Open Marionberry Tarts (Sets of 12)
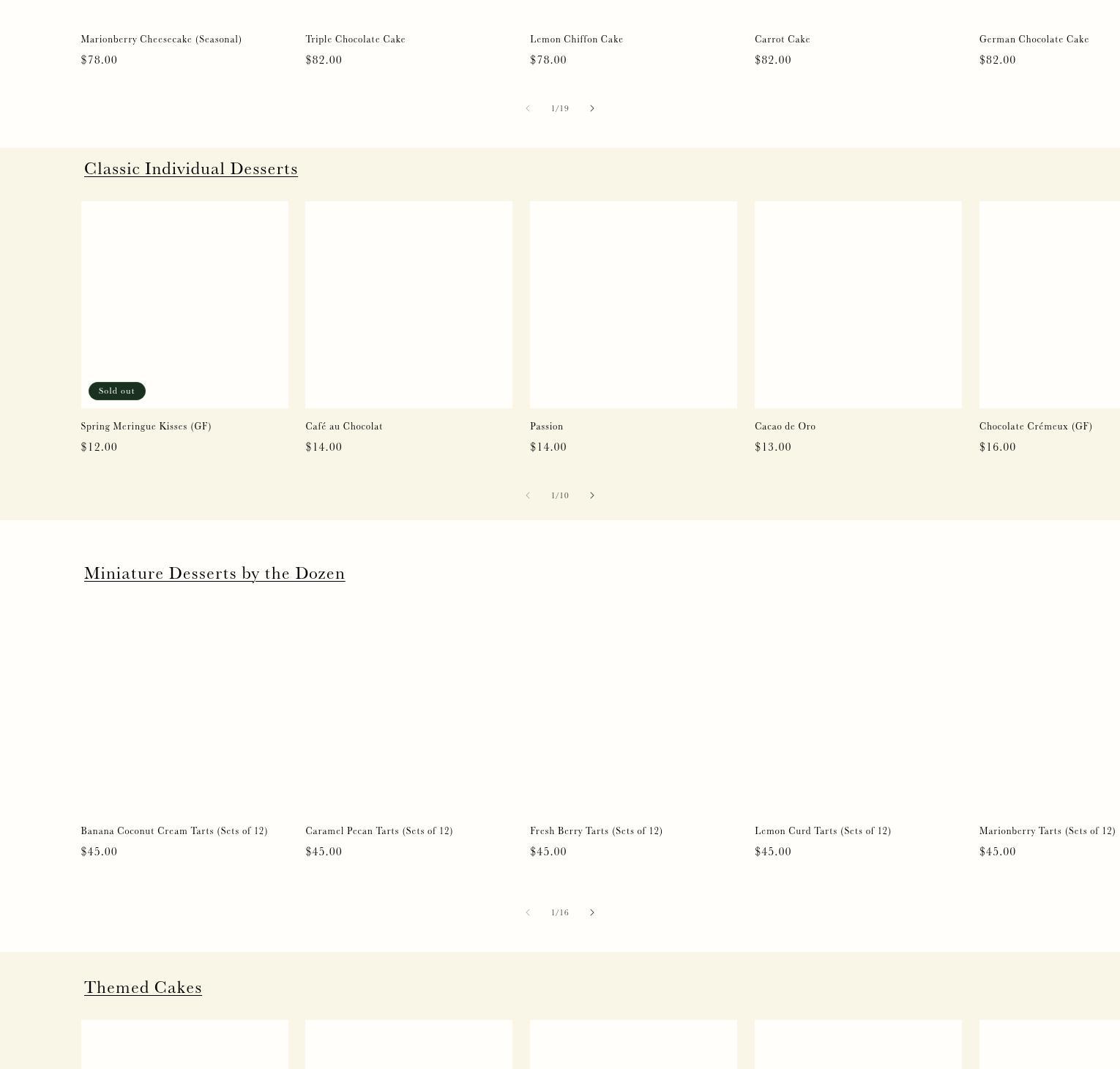 click(x=1048, y=831)
